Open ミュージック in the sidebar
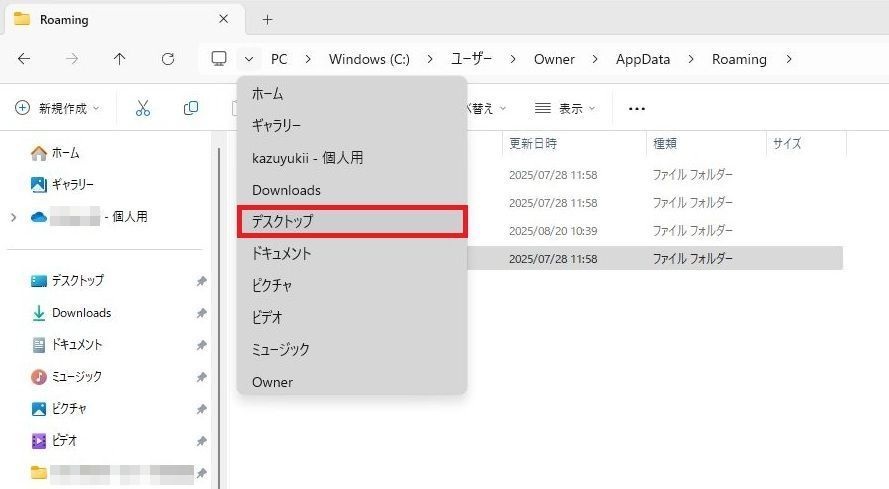This screenshot has height=489, width=889. [x=76, y=376]
